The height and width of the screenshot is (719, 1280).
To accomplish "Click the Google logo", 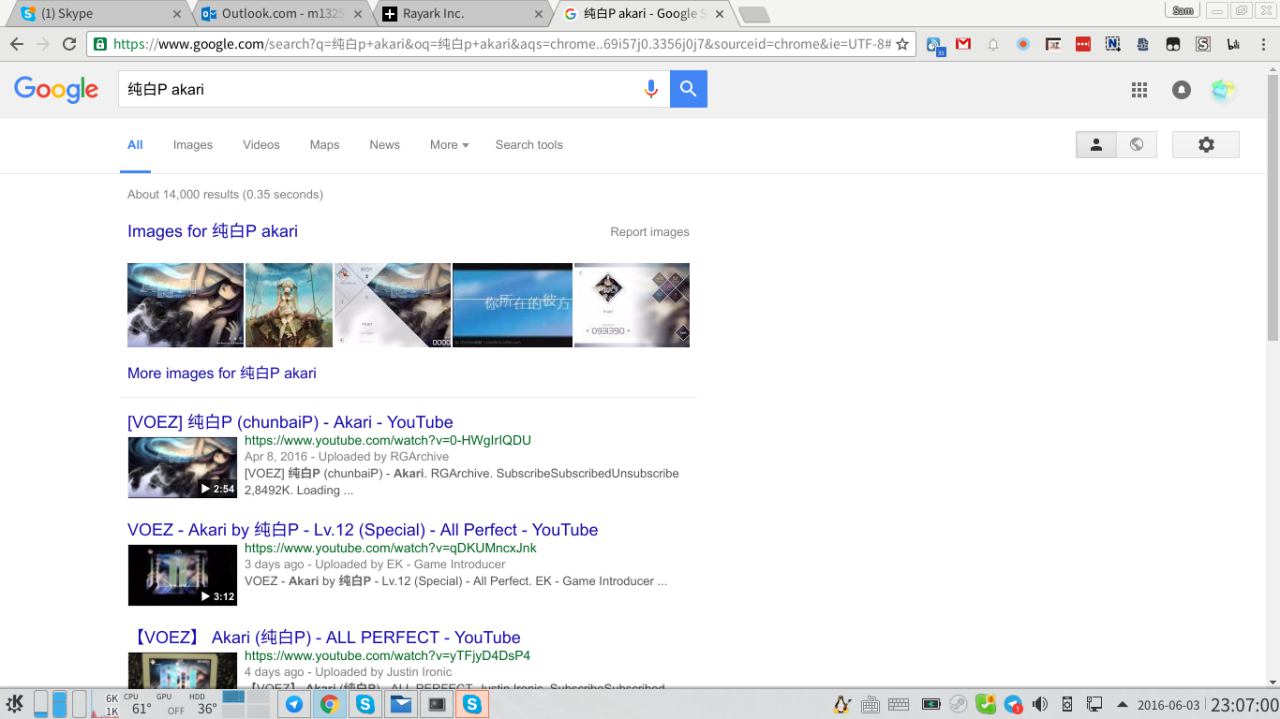I will pyautogui.click(x=56, y=89).
